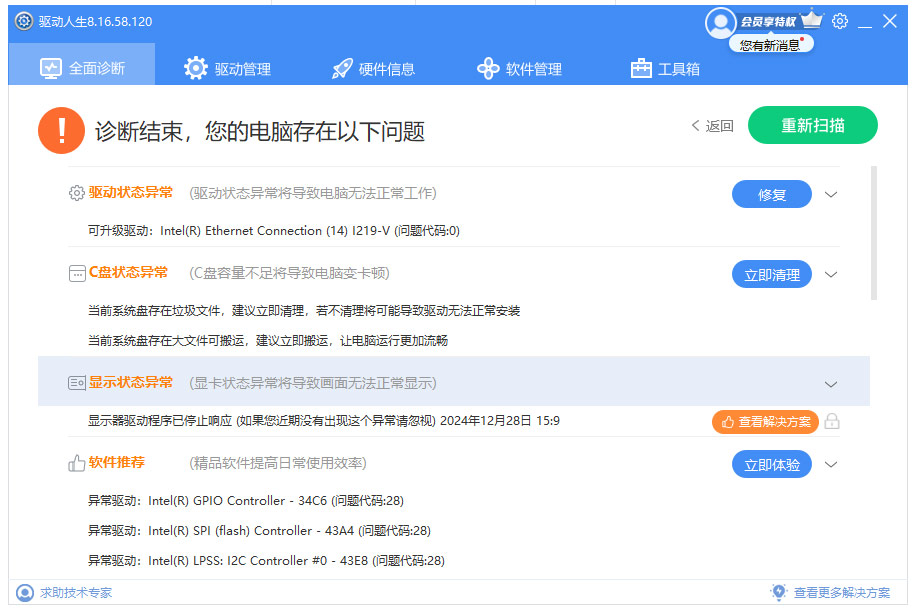Expand the C盘状态异常 section chevron
The image size is (914, 610).
[831, 274]
